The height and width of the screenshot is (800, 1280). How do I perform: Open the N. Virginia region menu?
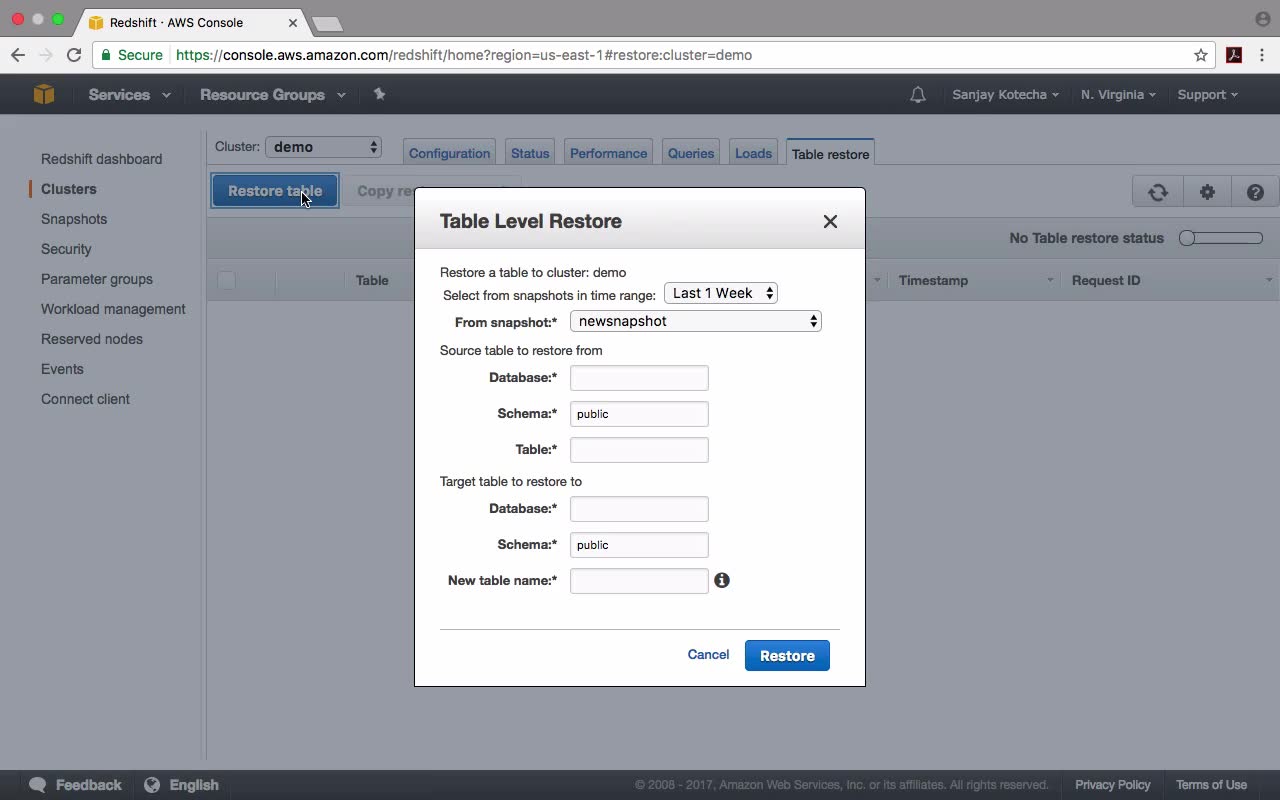coord(1118,95)
